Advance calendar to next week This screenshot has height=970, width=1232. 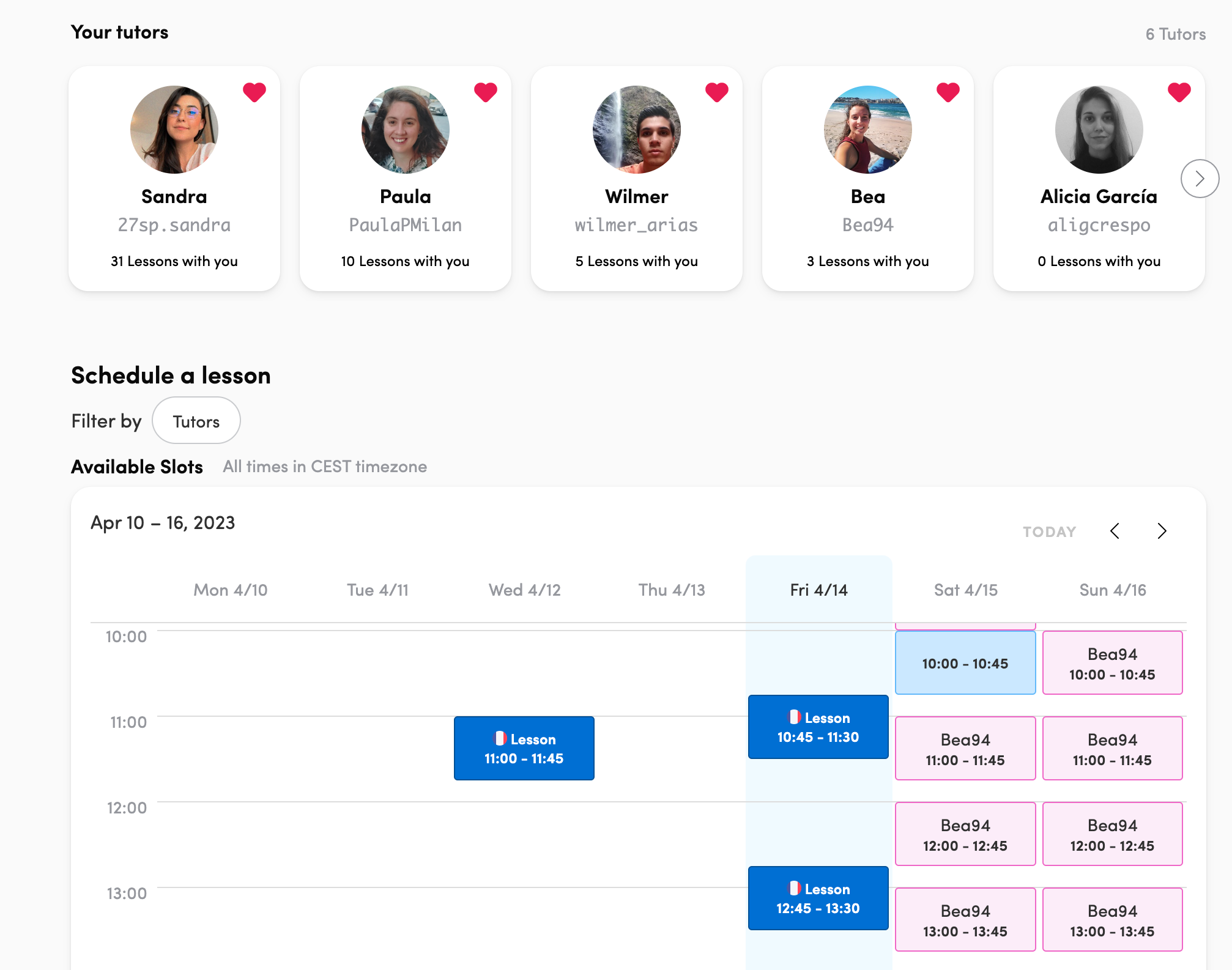[x=1162, y=531]
